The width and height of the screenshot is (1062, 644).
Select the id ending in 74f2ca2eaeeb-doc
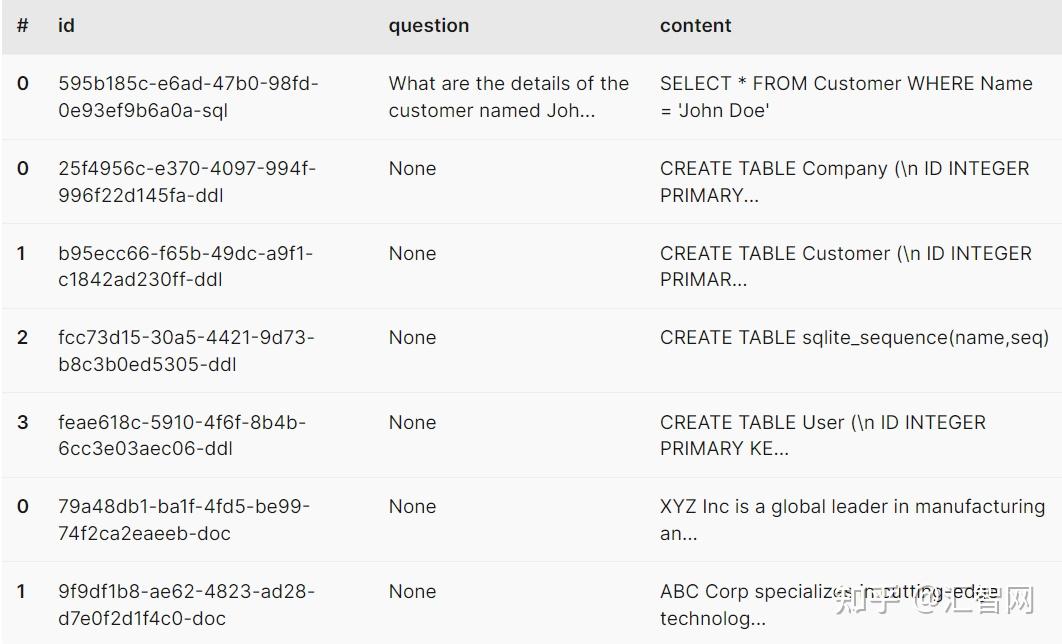coord(184,520)
